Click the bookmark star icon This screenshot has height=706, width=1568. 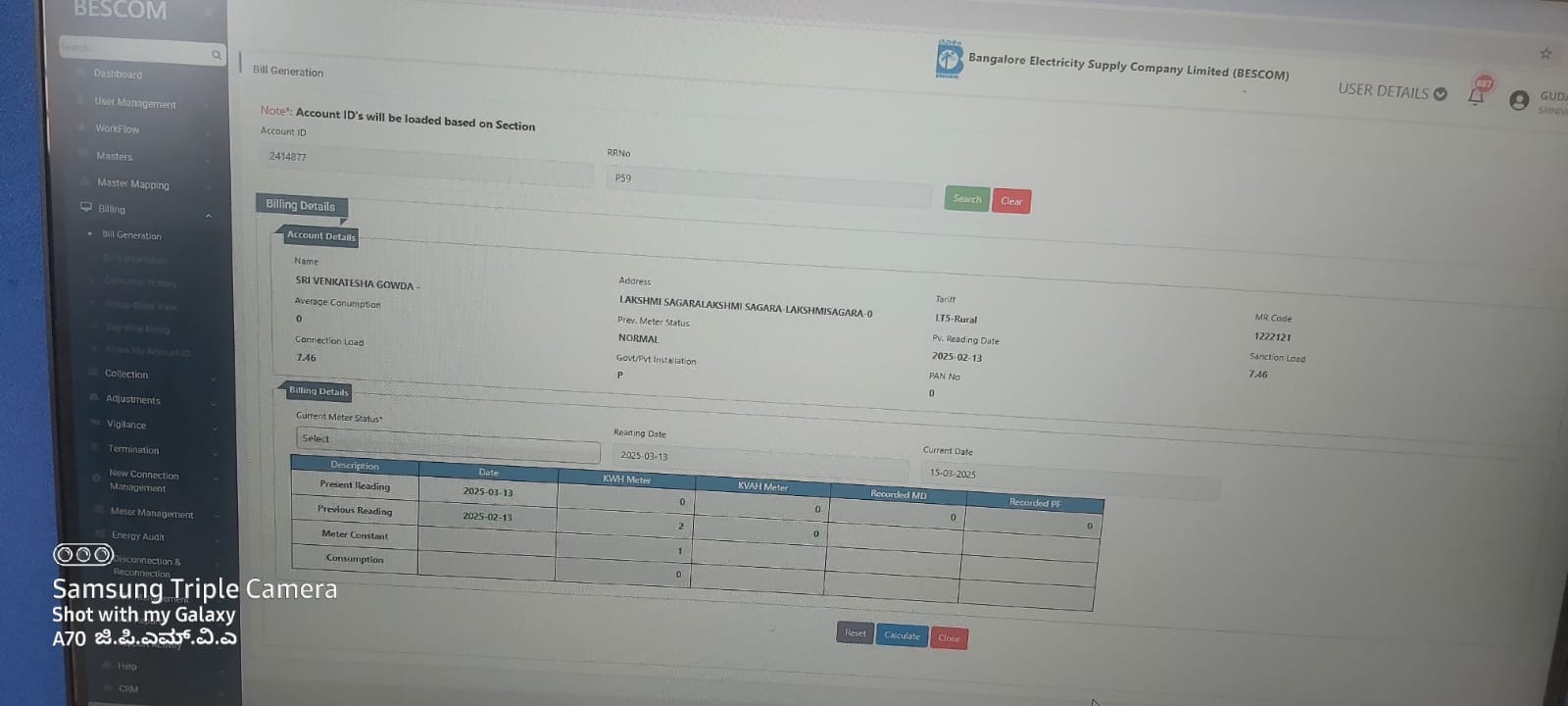[x=1545, y=53]
